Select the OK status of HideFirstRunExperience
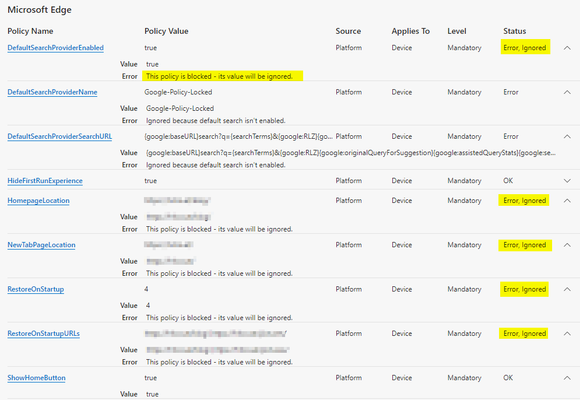 point(508,181)
